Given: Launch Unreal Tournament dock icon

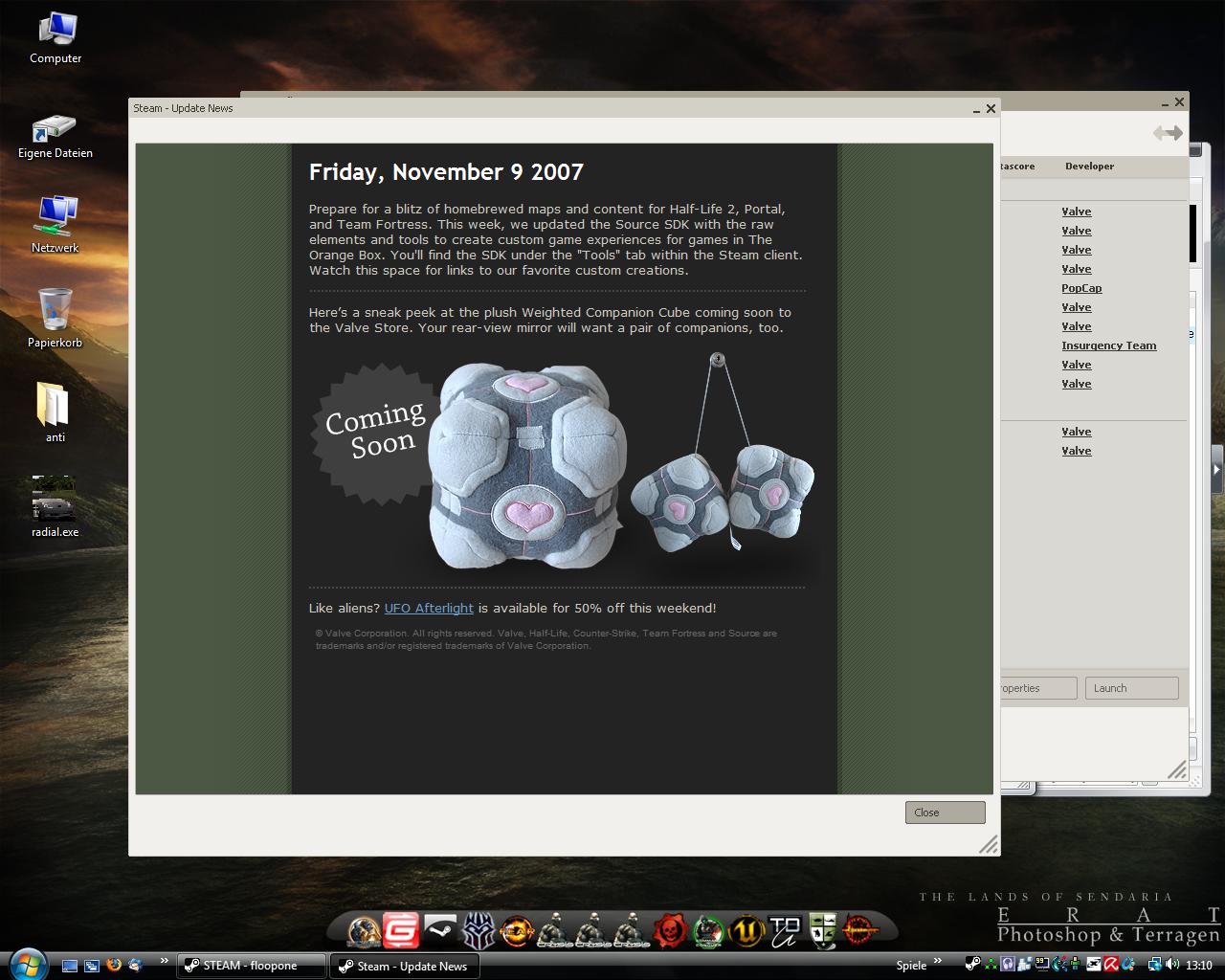Looking at the screenshot, I should [x=746, y=929].
